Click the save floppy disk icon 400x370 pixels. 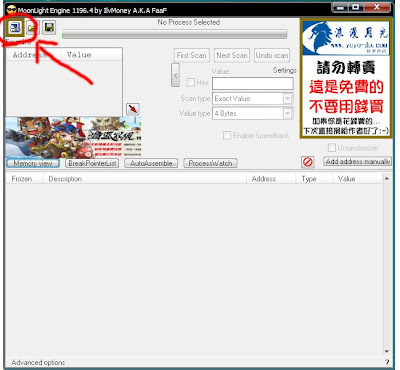click(x=49, y=27)
